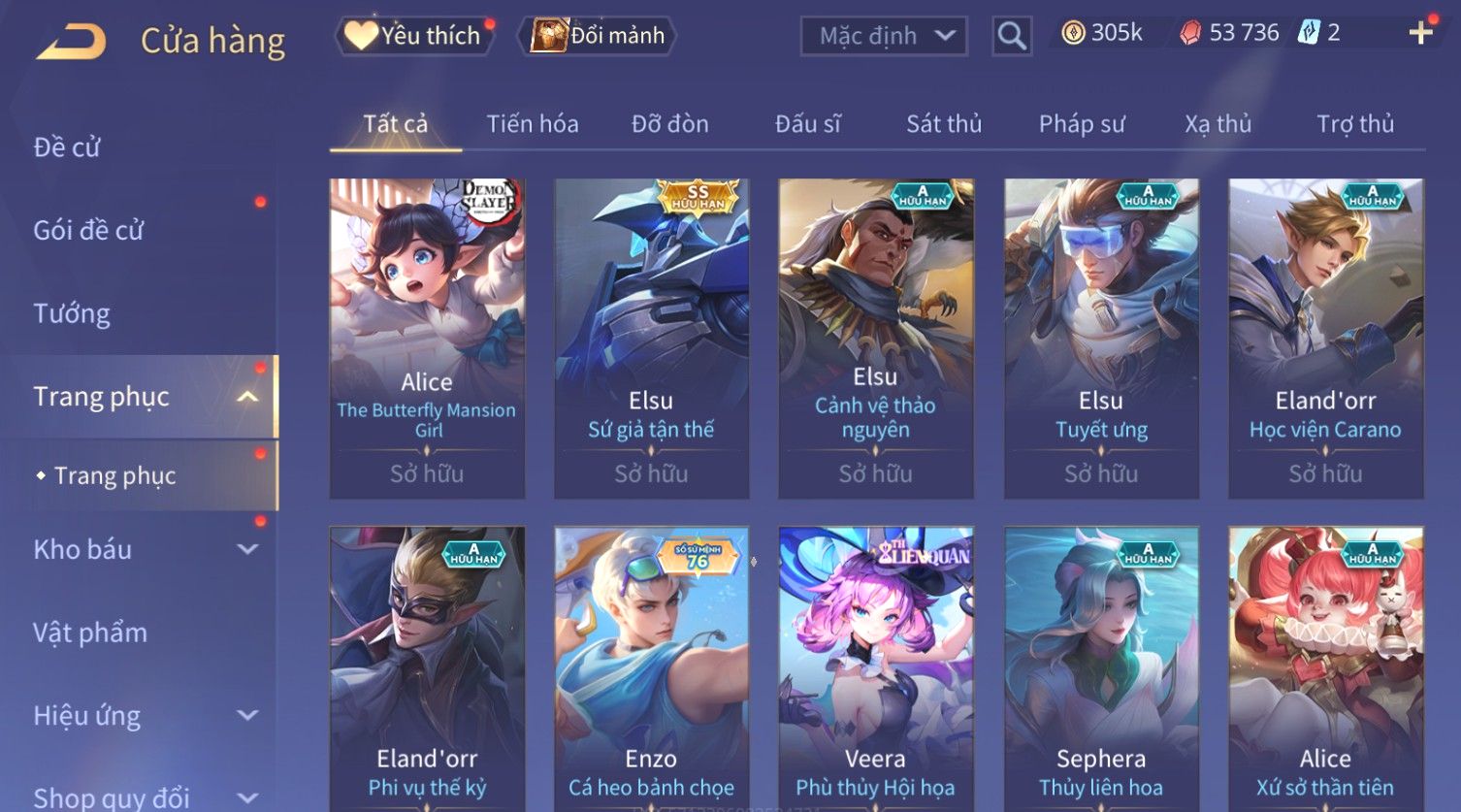Open the Mặc định sort dropdown
Screen dimensions: 1461x812
[x=884, y=36]
